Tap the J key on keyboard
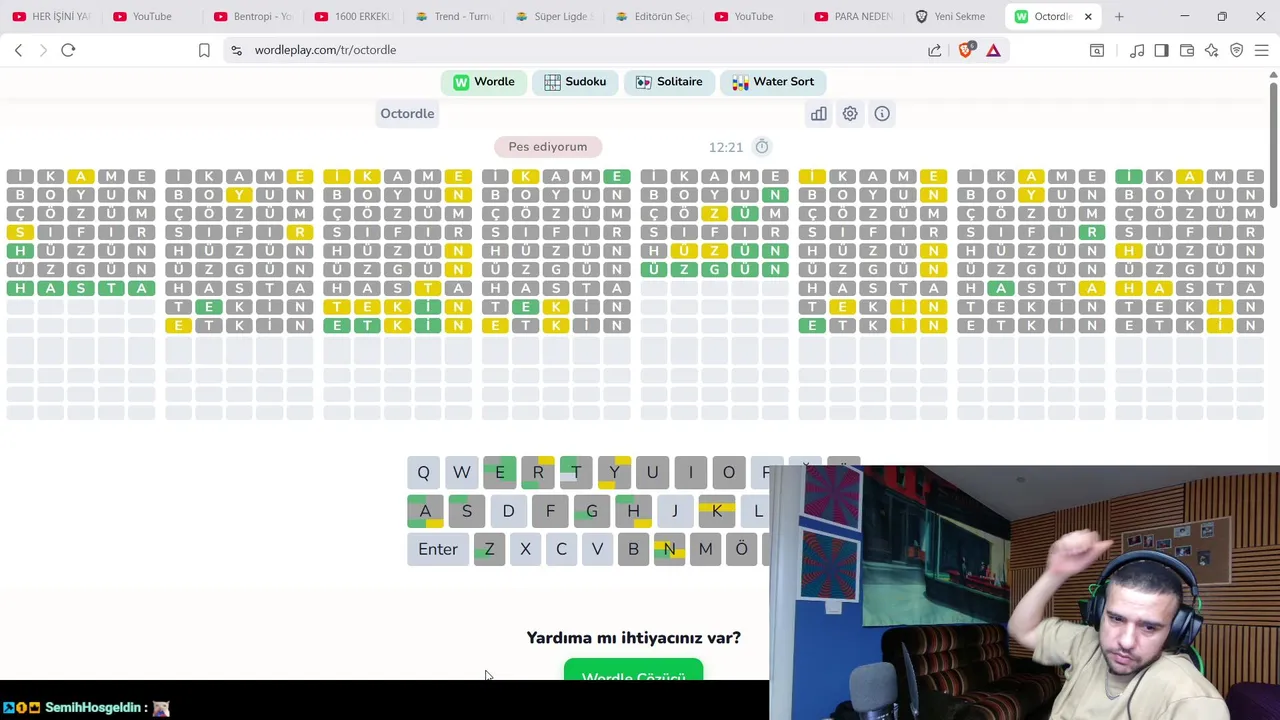The height and width of the screenshot is (720, 1280). 675,511
